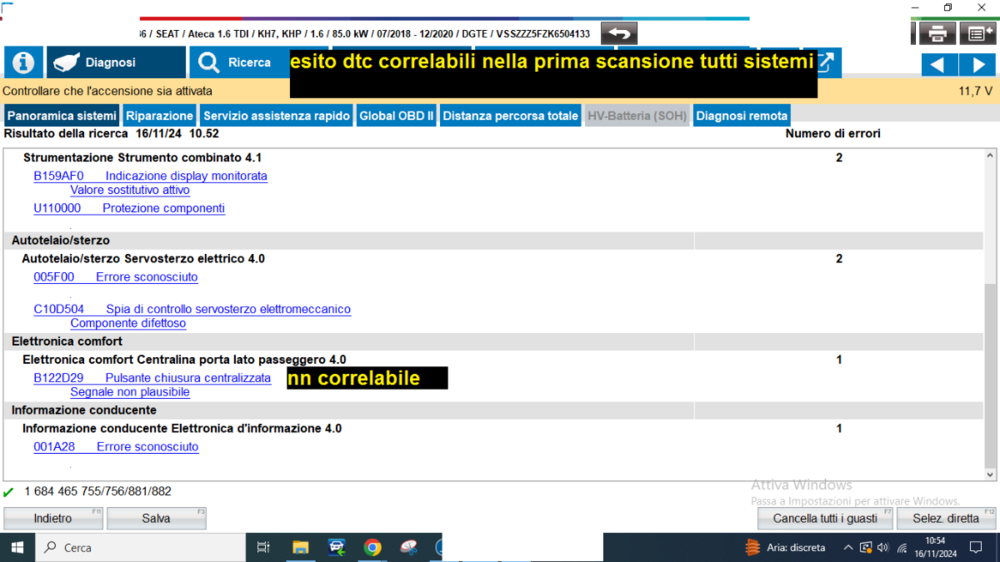Screen dimensions: 1000x562
Task: Click the Numero di errori column header
Action: 832,134
